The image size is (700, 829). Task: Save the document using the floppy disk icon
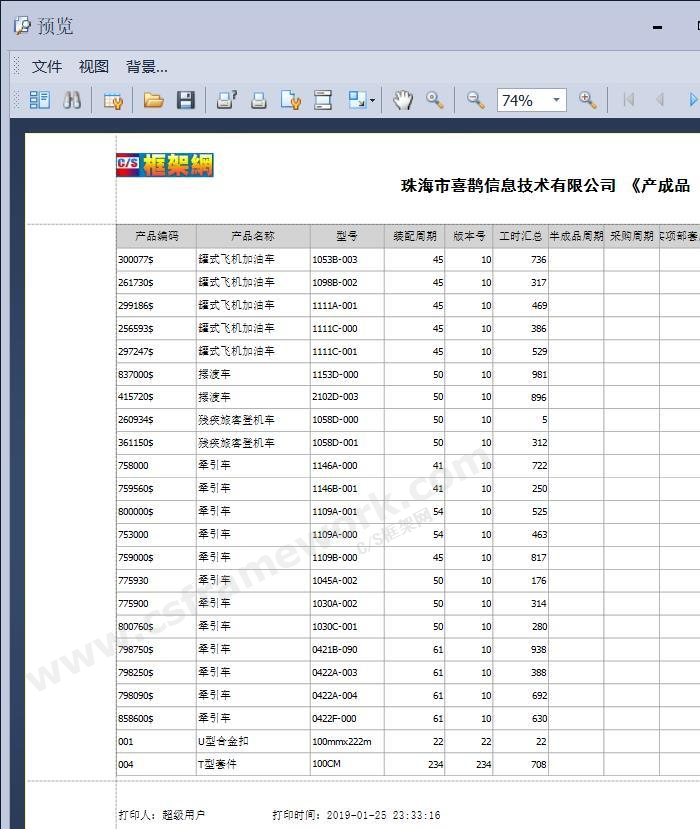click(185, 100)
